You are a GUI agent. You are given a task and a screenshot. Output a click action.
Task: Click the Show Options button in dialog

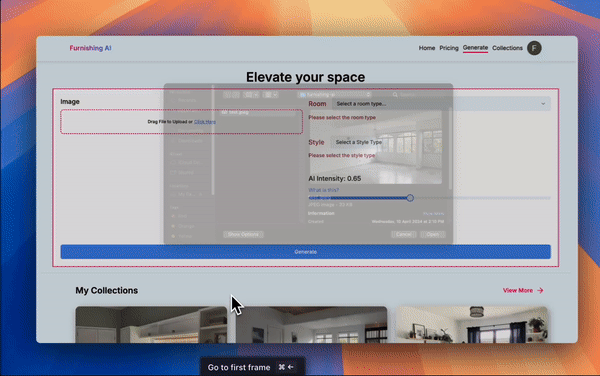click(243, 234)
